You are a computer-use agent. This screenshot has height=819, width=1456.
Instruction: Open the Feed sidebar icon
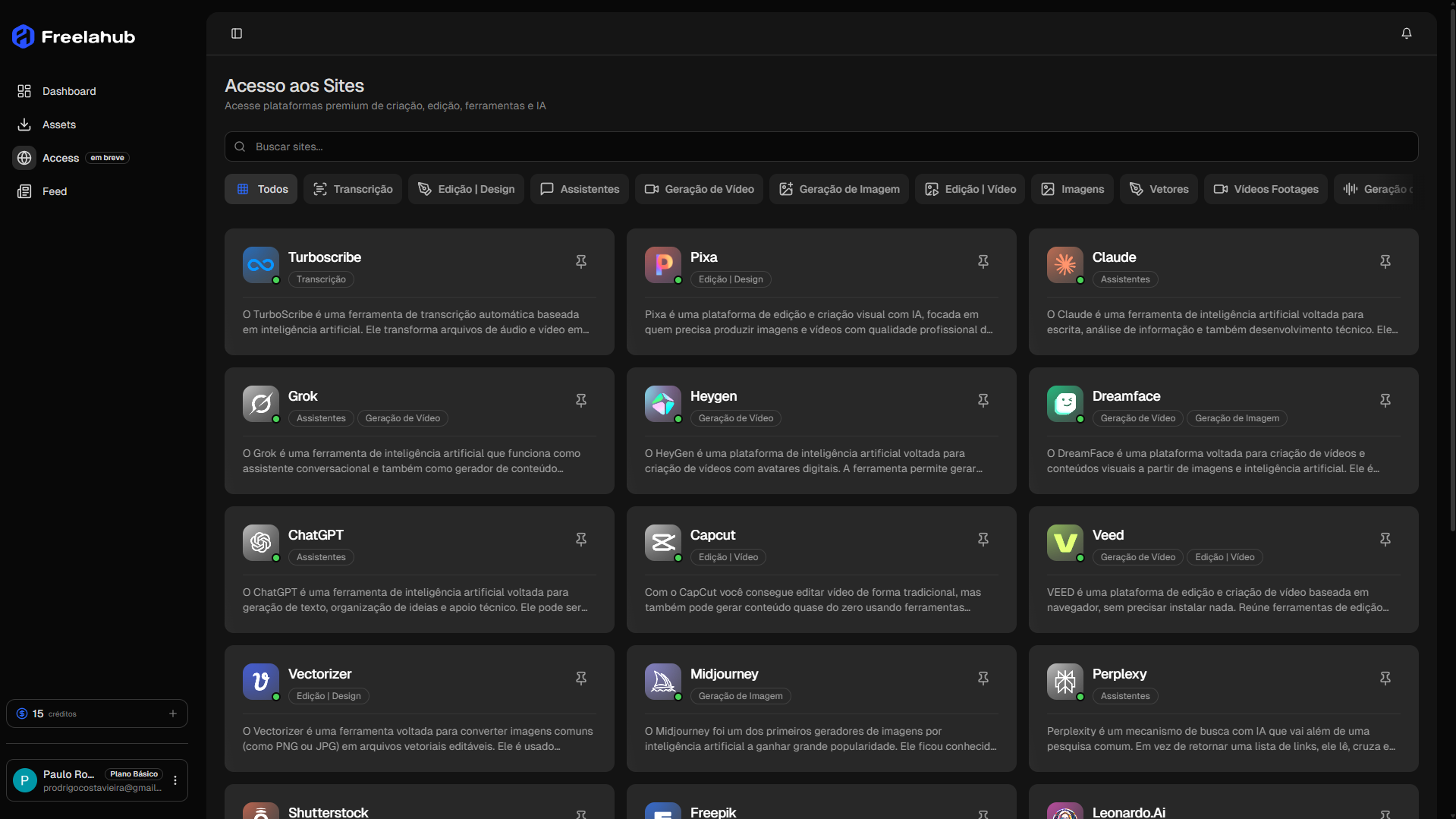point(24,191)
